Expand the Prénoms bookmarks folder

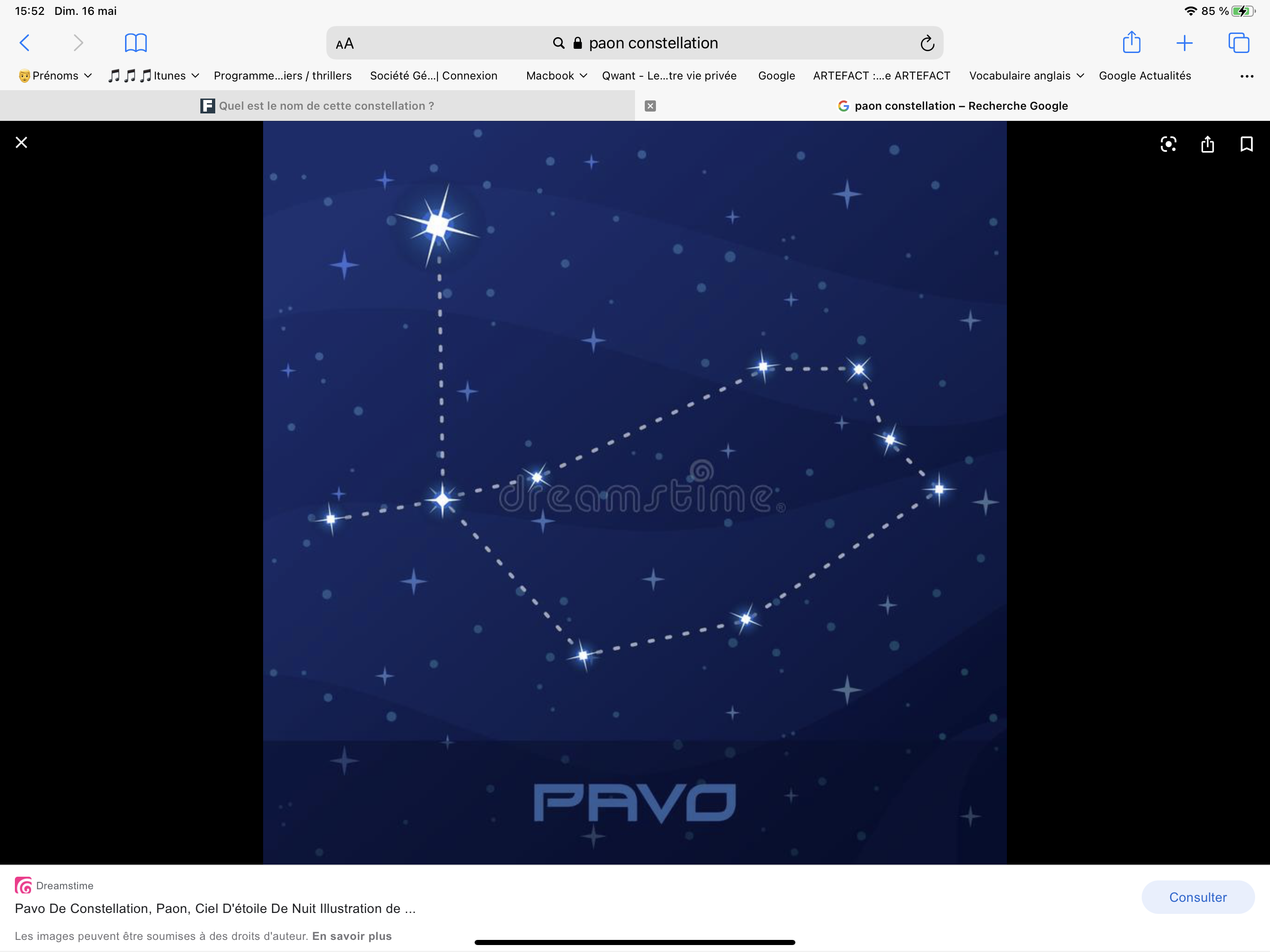55,76
